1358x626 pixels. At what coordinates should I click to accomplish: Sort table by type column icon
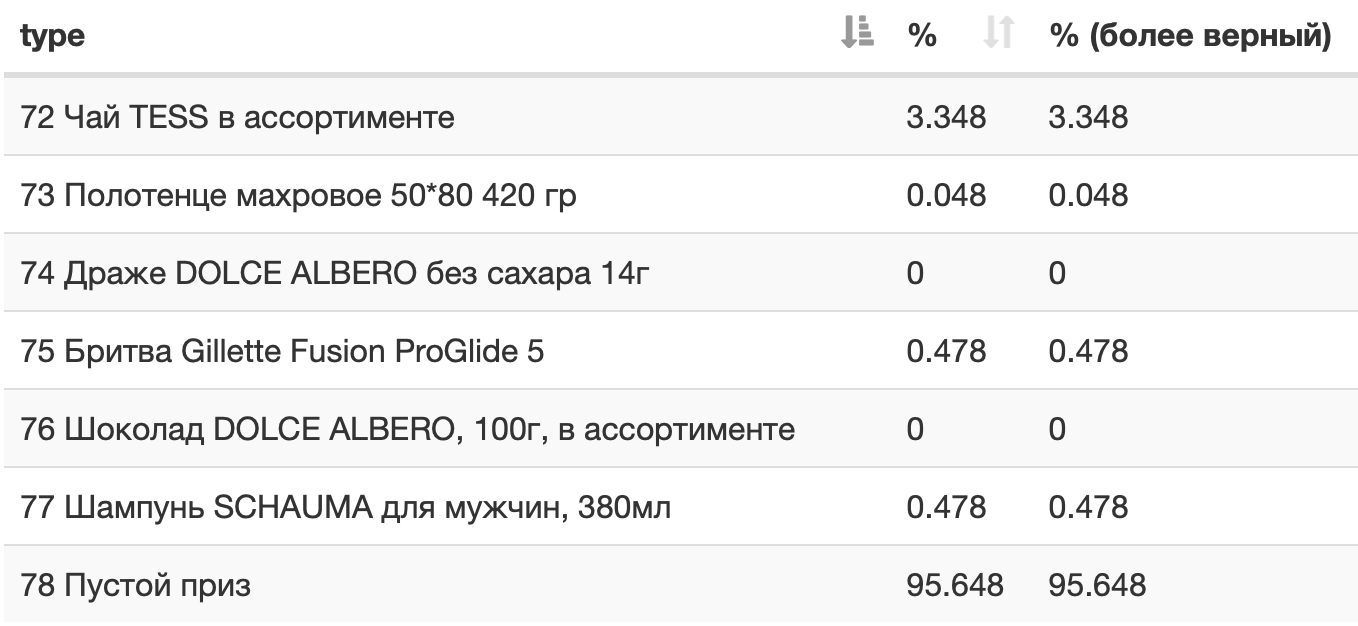[x=857, y=35]
